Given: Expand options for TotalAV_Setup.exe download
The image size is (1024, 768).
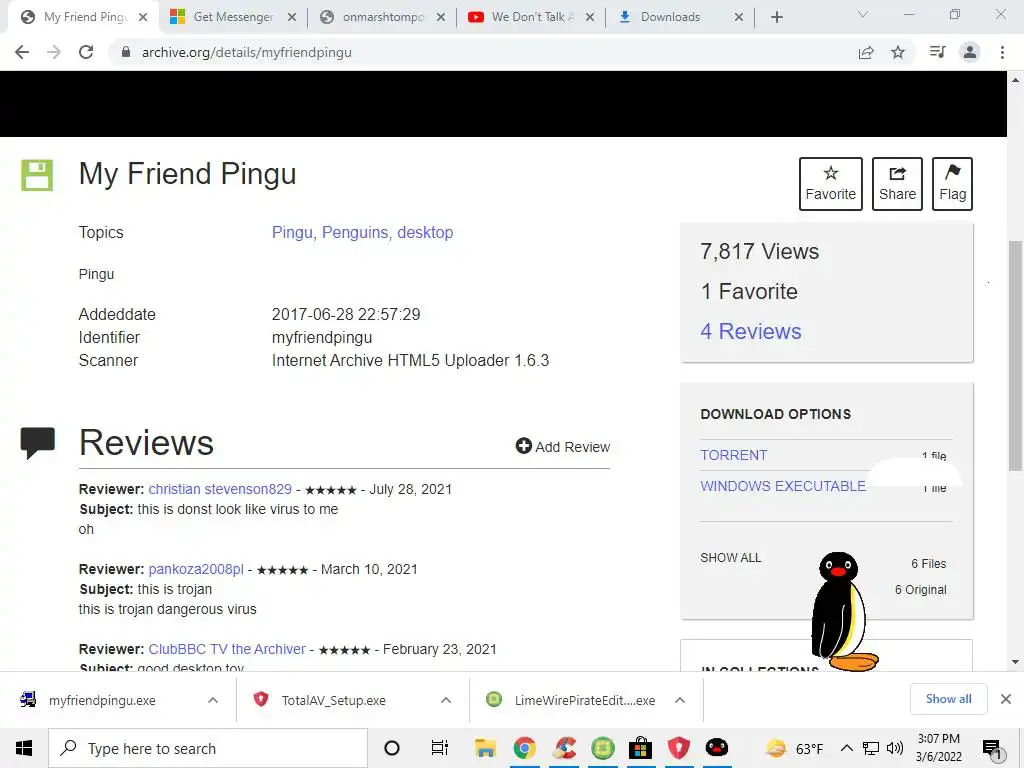Looking at the screenshot, I should 446,700.
